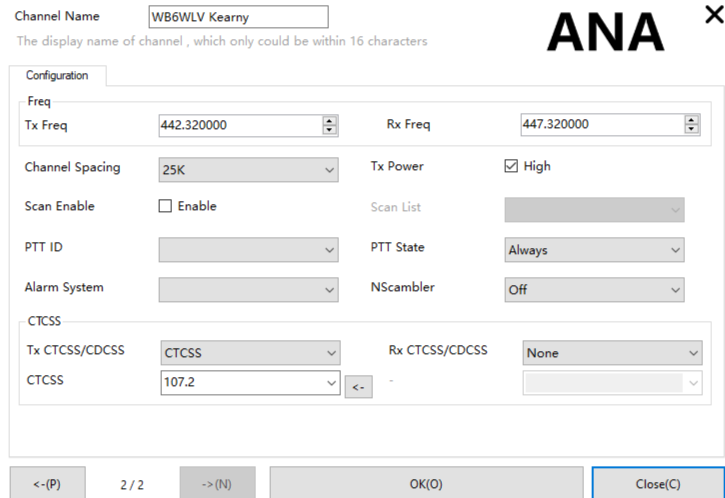This screenshot has width=725, height=498.
Task: Switch to the Configuration tab
Action: click(x=57, y=76)
